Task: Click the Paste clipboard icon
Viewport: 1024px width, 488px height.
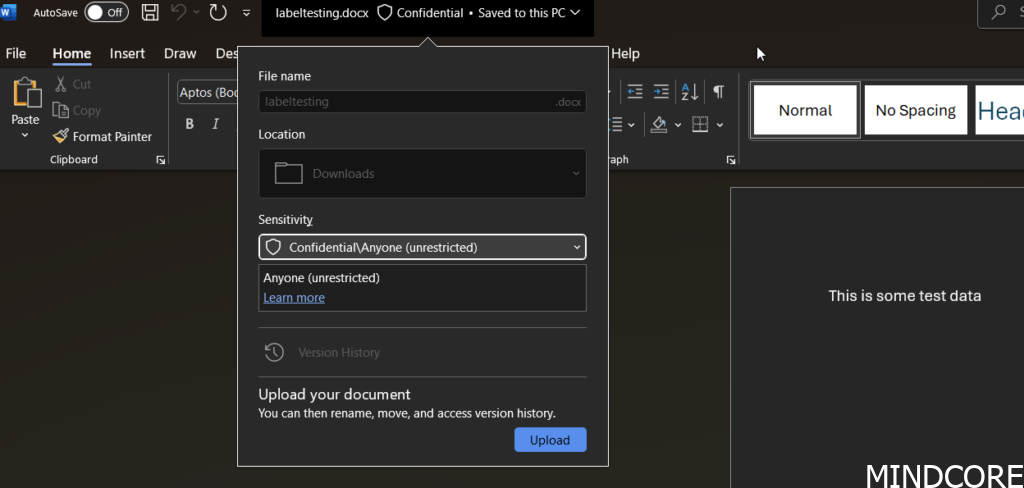Action: 25,96
